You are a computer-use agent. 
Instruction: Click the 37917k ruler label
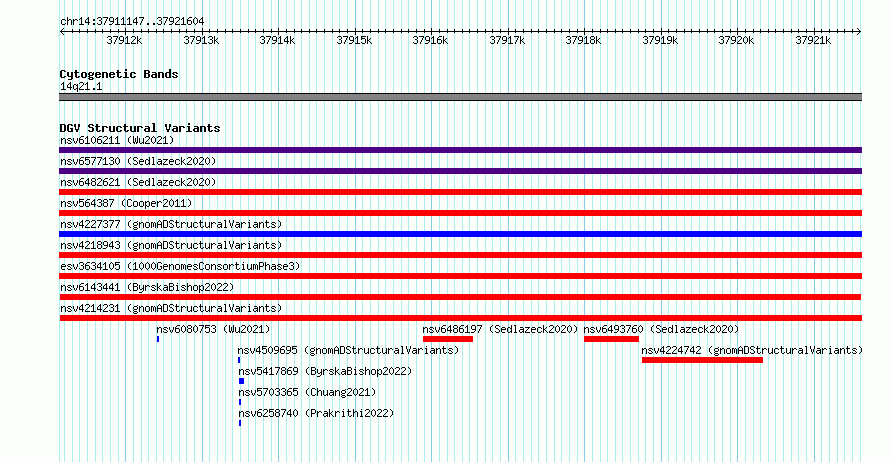(x=507, y=40)
